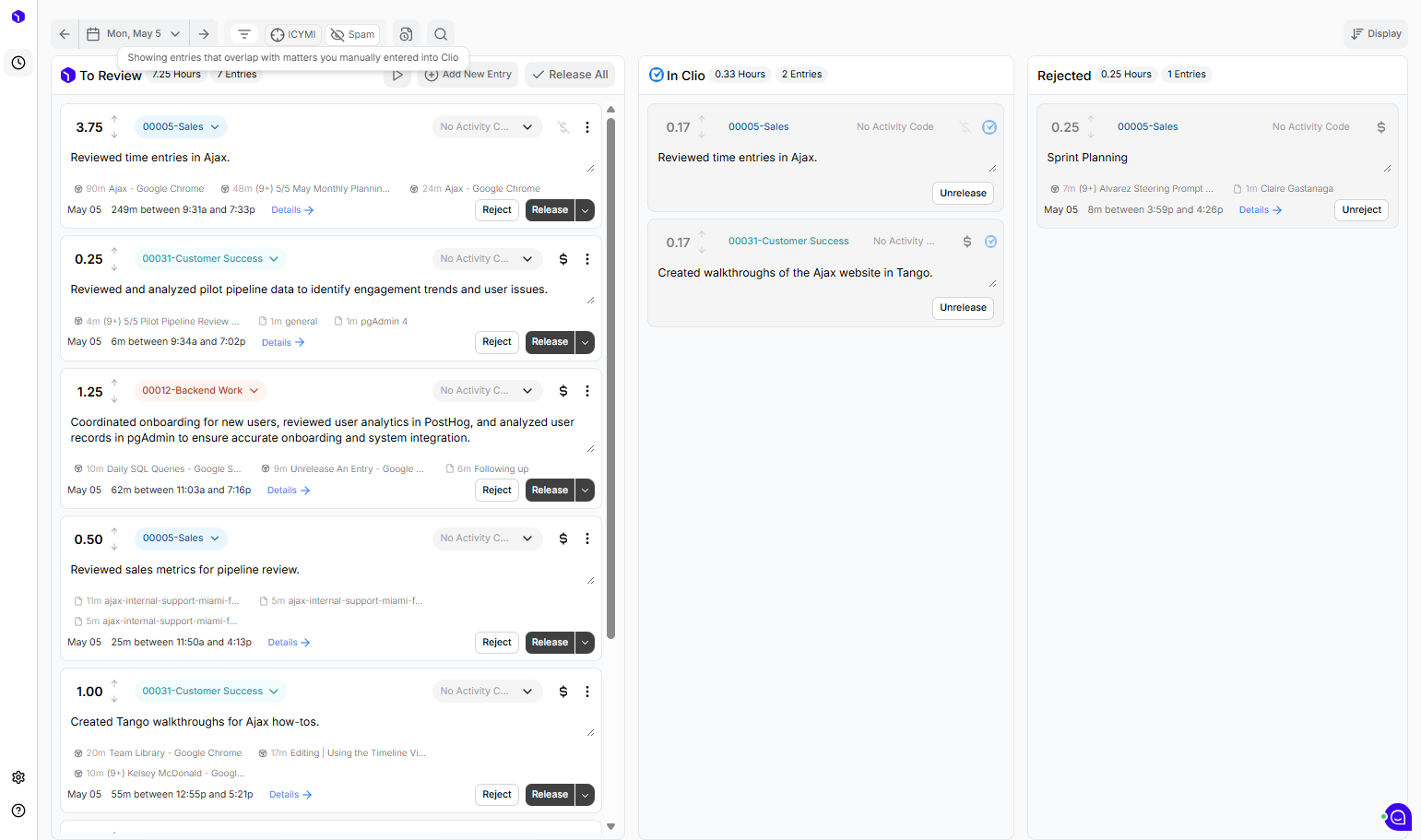
Task: Reject the 1.25 Backend Work entry
Action: click(x=497, y=491)
